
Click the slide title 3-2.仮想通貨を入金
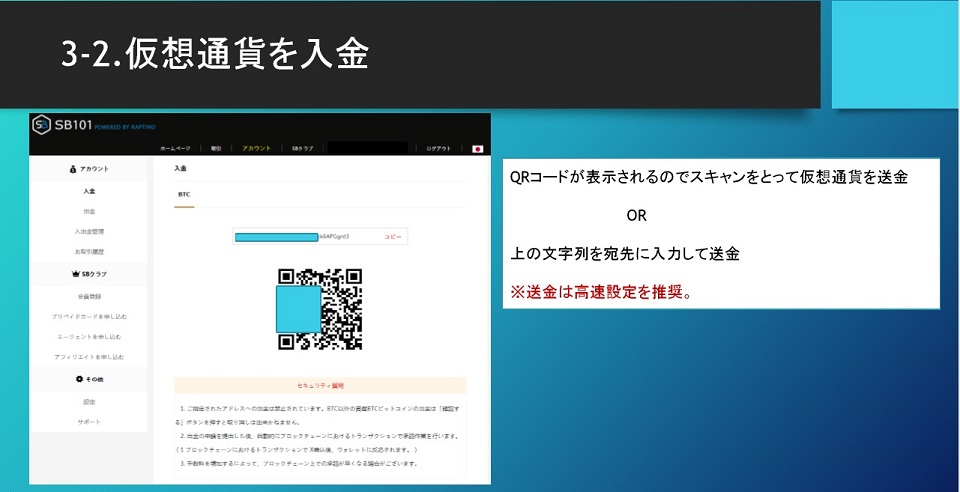click(215, 54)
